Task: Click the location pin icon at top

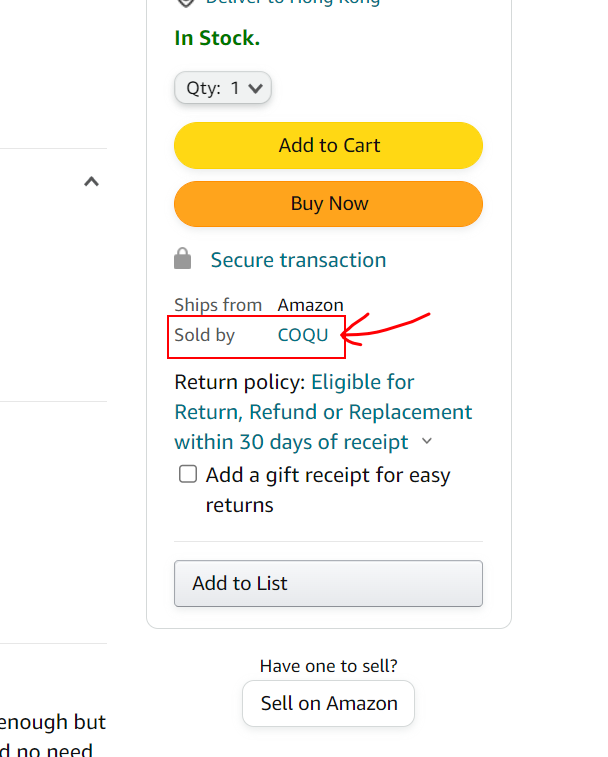Action: [184, 3]
